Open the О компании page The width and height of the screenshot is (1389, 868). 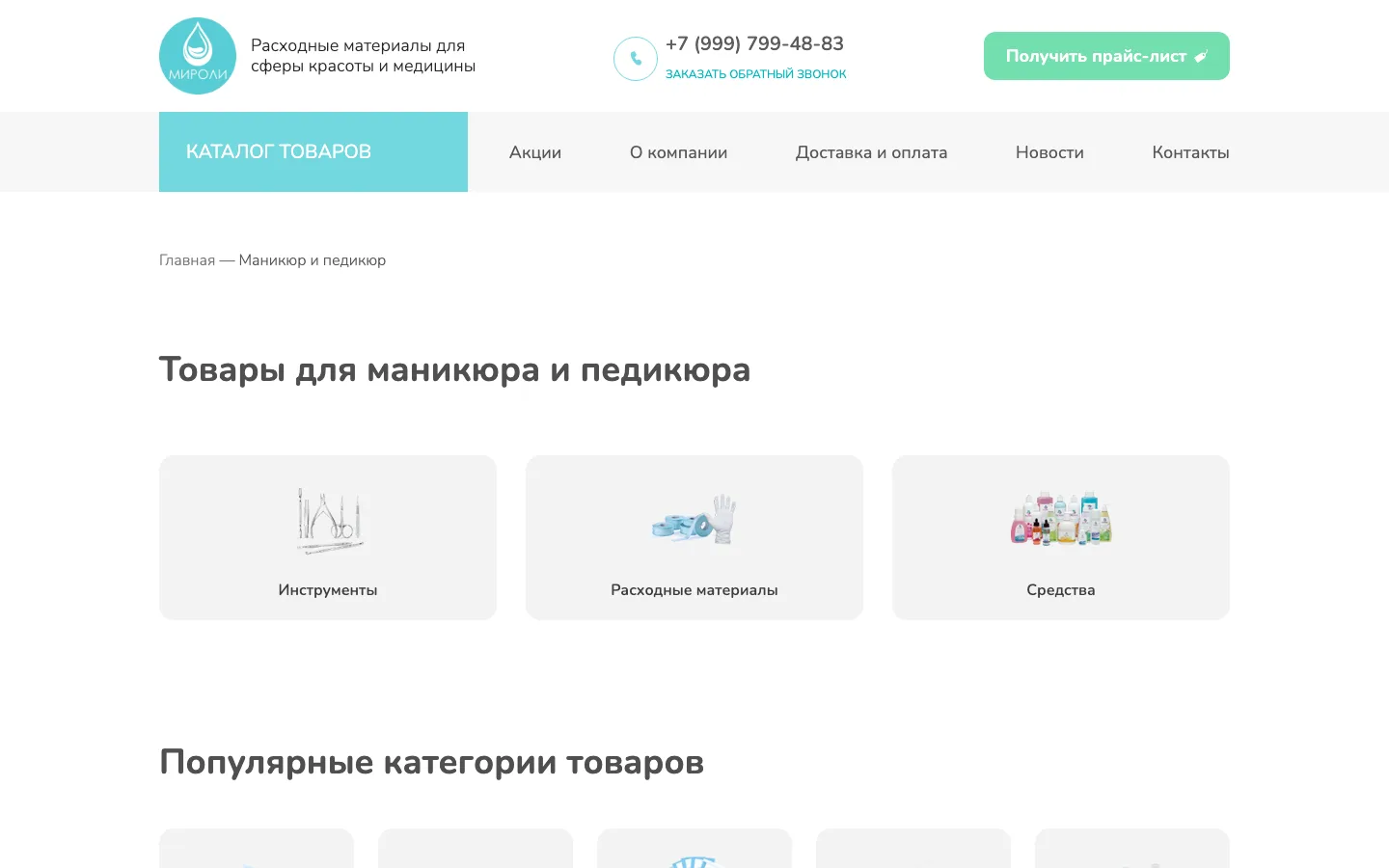(x=679, y=152)
